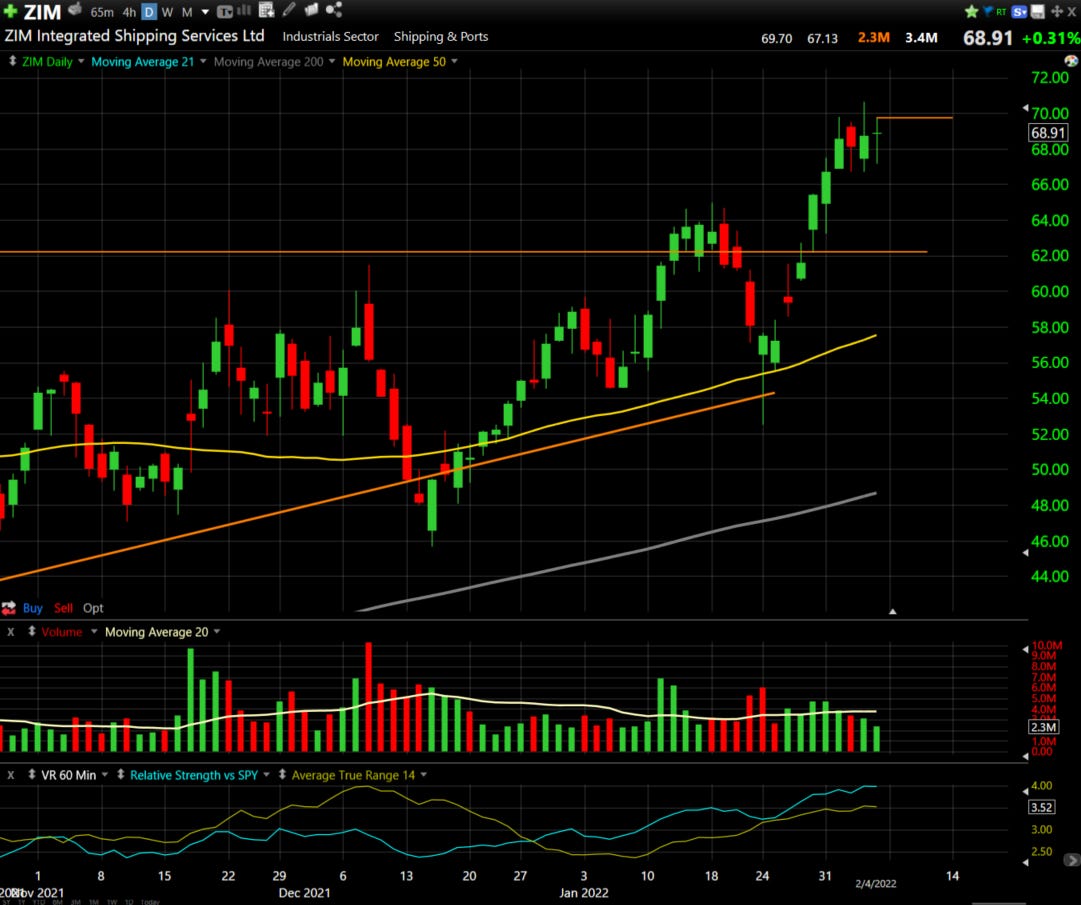Click the Moving Average 21 label
The image size is (1081, 905).
pos(143,61)
